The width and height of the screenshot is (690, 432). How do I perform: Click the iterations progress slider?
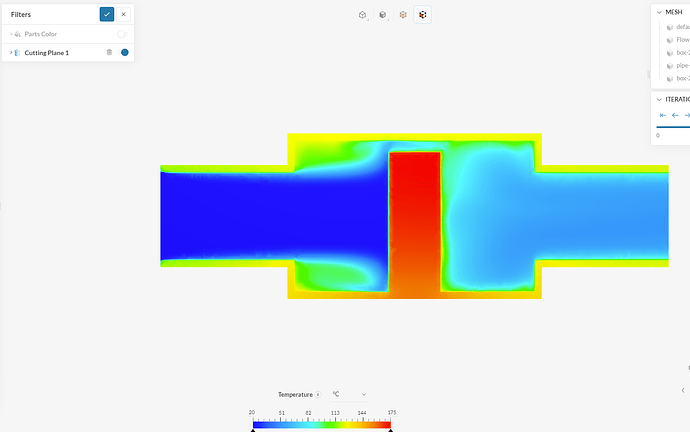(x=673, y=127)
